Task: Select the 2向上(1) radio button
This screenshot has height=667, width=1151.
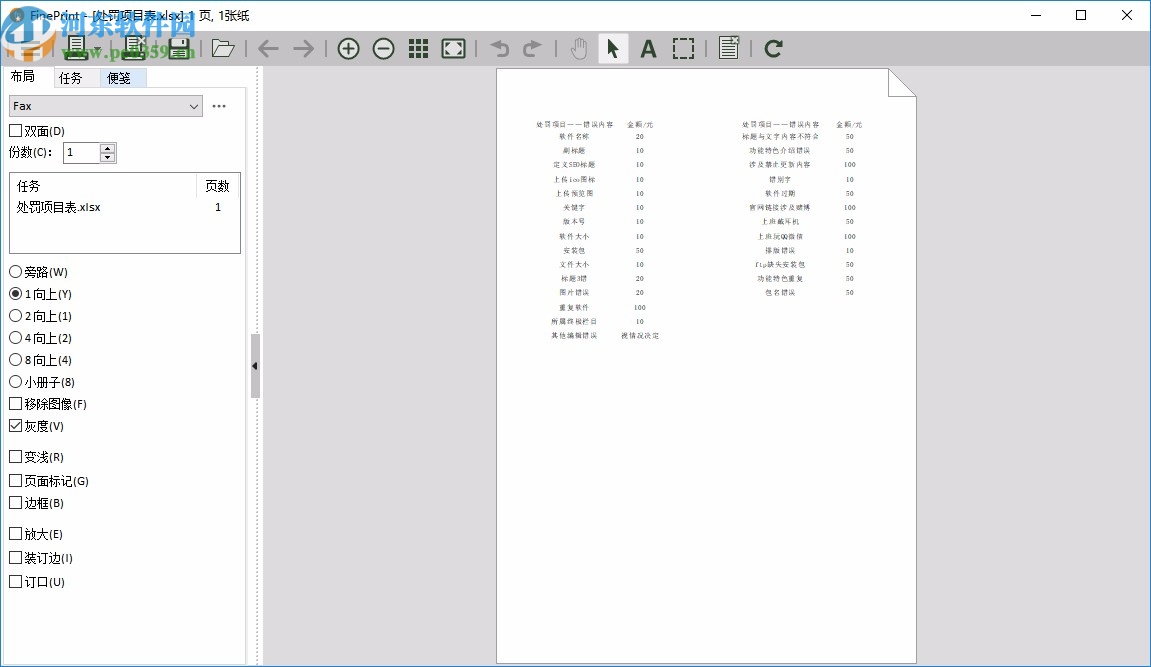Action: click(15, 316)
